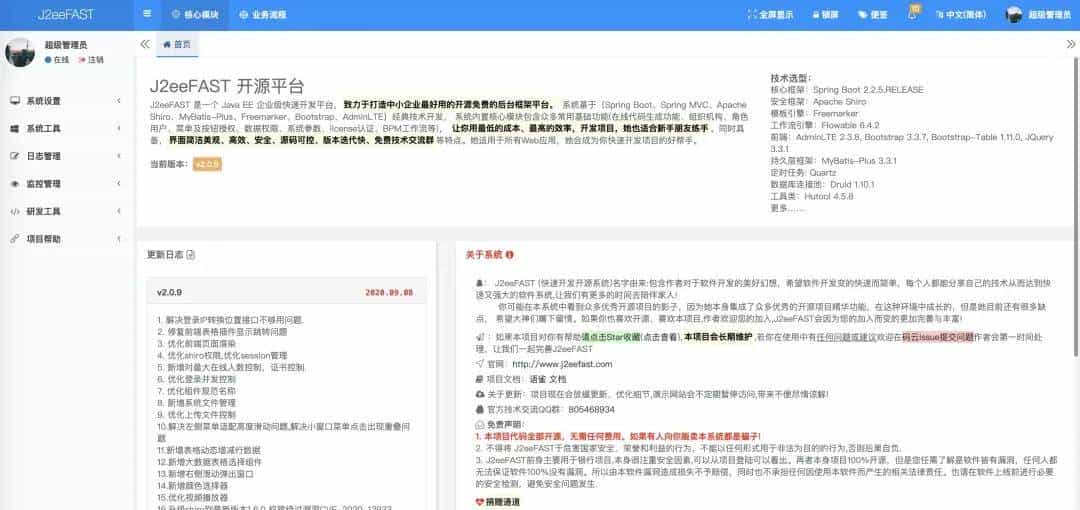Click the document icon next to 更新日志
The width and height of the screenshot is (1080, 510).
pyautogui.click(x=191, y=255)
